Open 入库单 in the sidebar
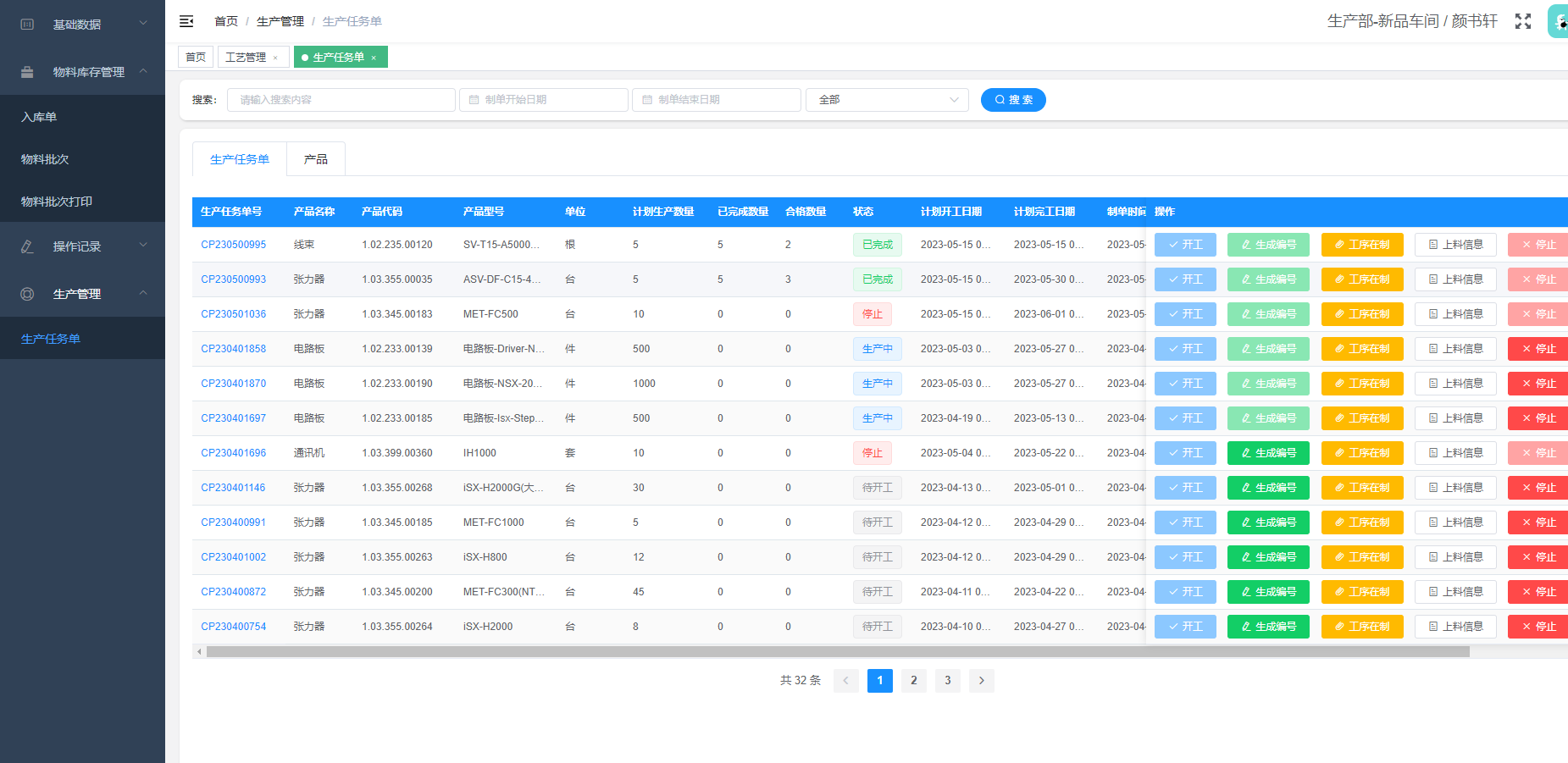Image resolution: width=1568 pixels, height=763 pixels. click(x=82, y=117)
